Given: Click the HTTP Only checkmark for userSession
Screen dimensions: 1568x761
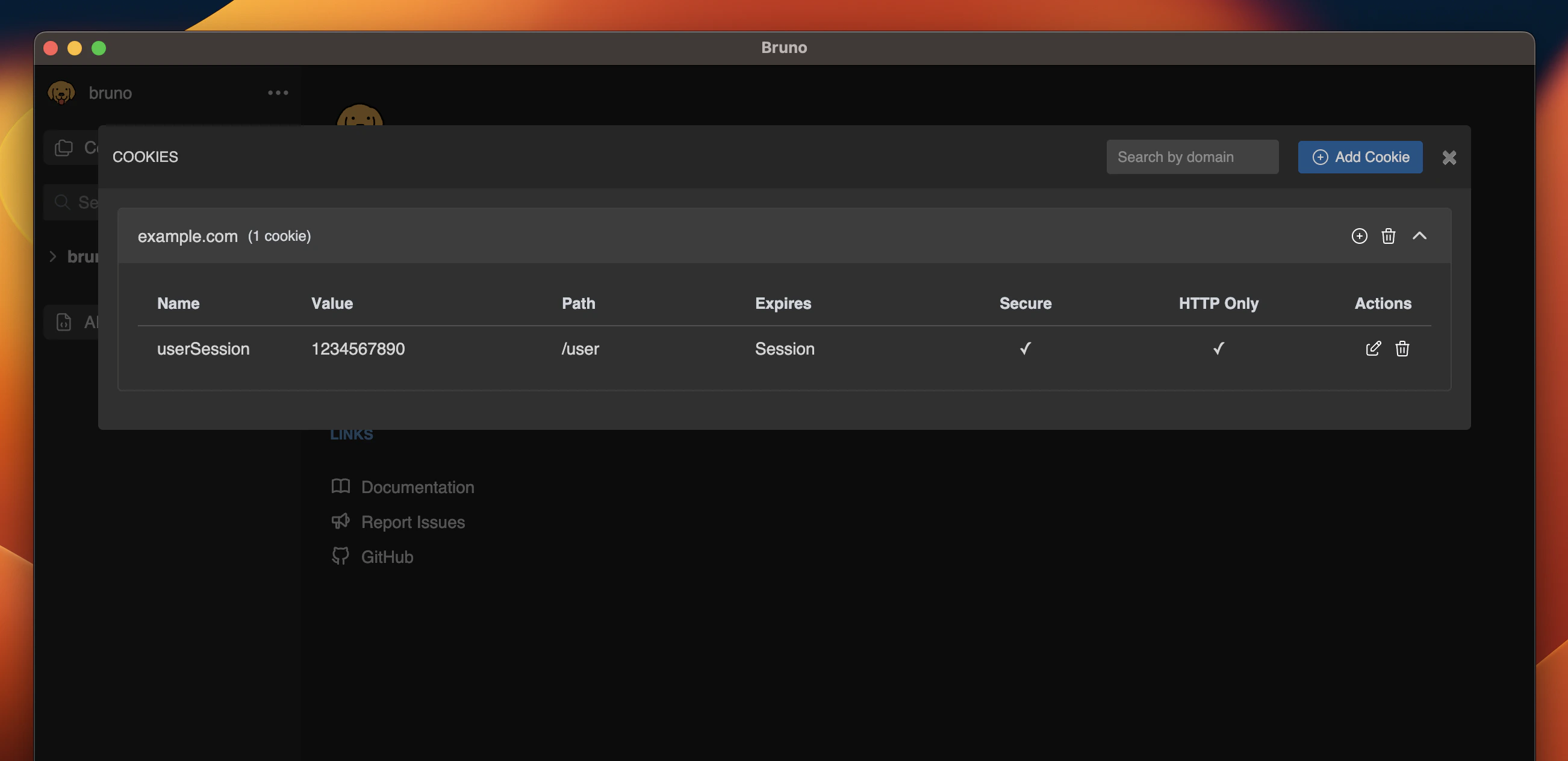Looking at the screenshot, I should (1218, 348).
